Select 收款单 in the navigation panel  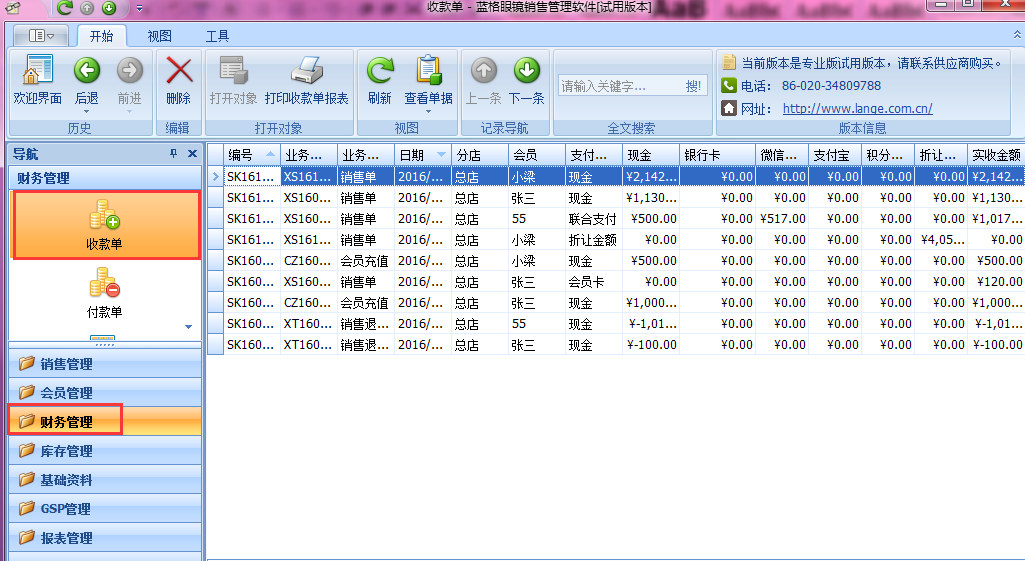104,224
